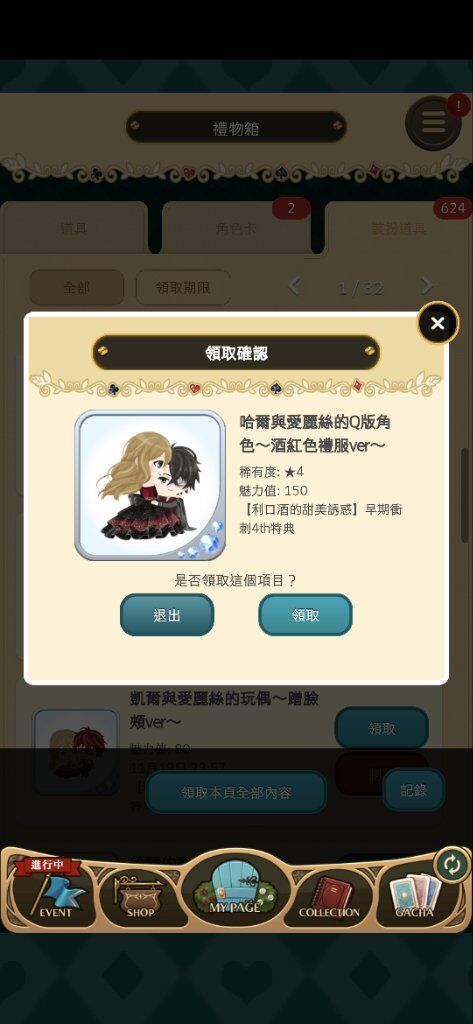Tap the circular refresh arrows icon
This screenshot has width=473, height=1024.
tap(451, 865)
